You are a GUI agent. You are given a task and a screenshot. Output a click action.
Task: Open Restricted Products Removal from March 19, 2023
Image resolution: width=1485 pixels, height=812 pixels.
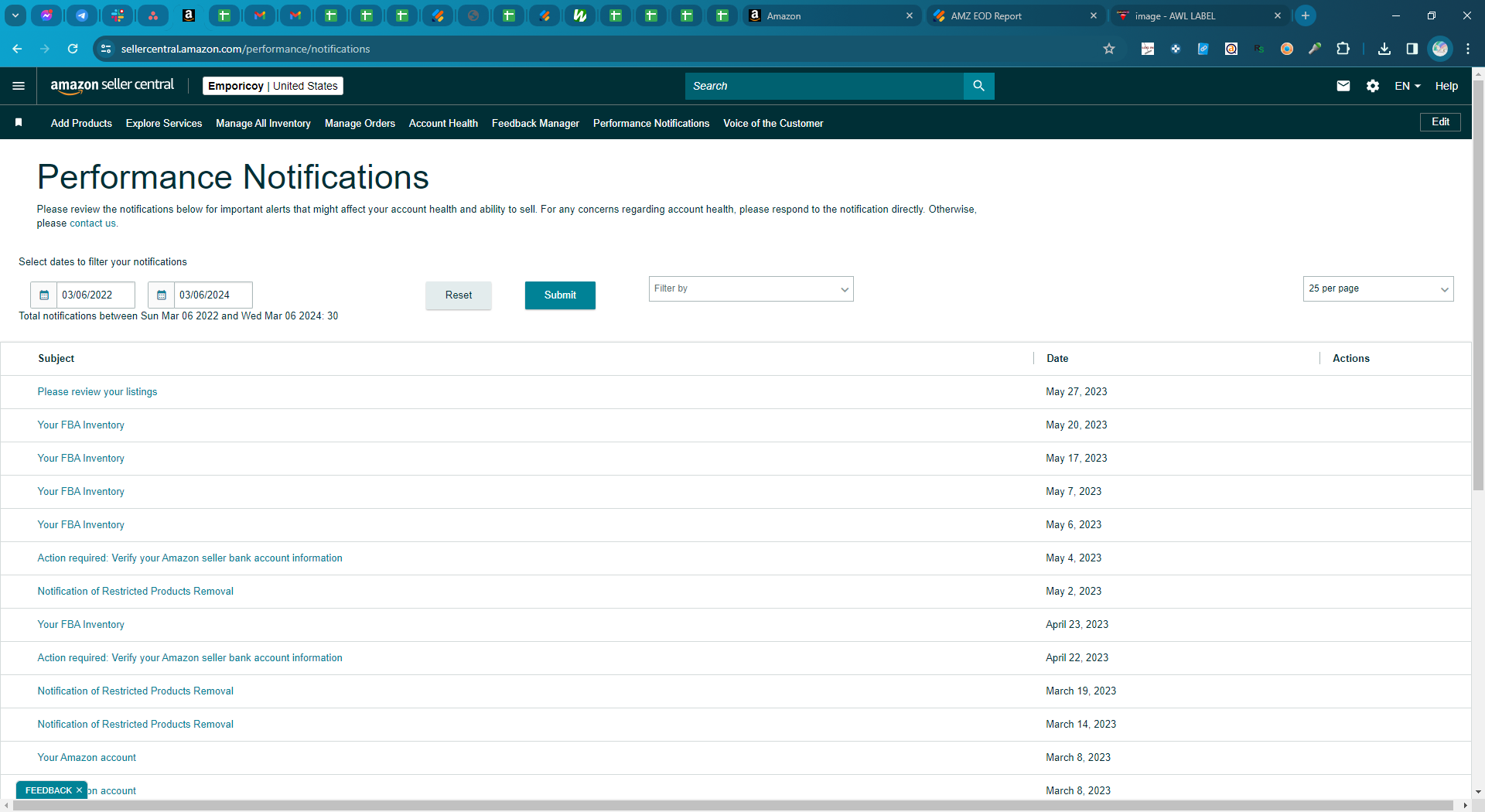135,691
